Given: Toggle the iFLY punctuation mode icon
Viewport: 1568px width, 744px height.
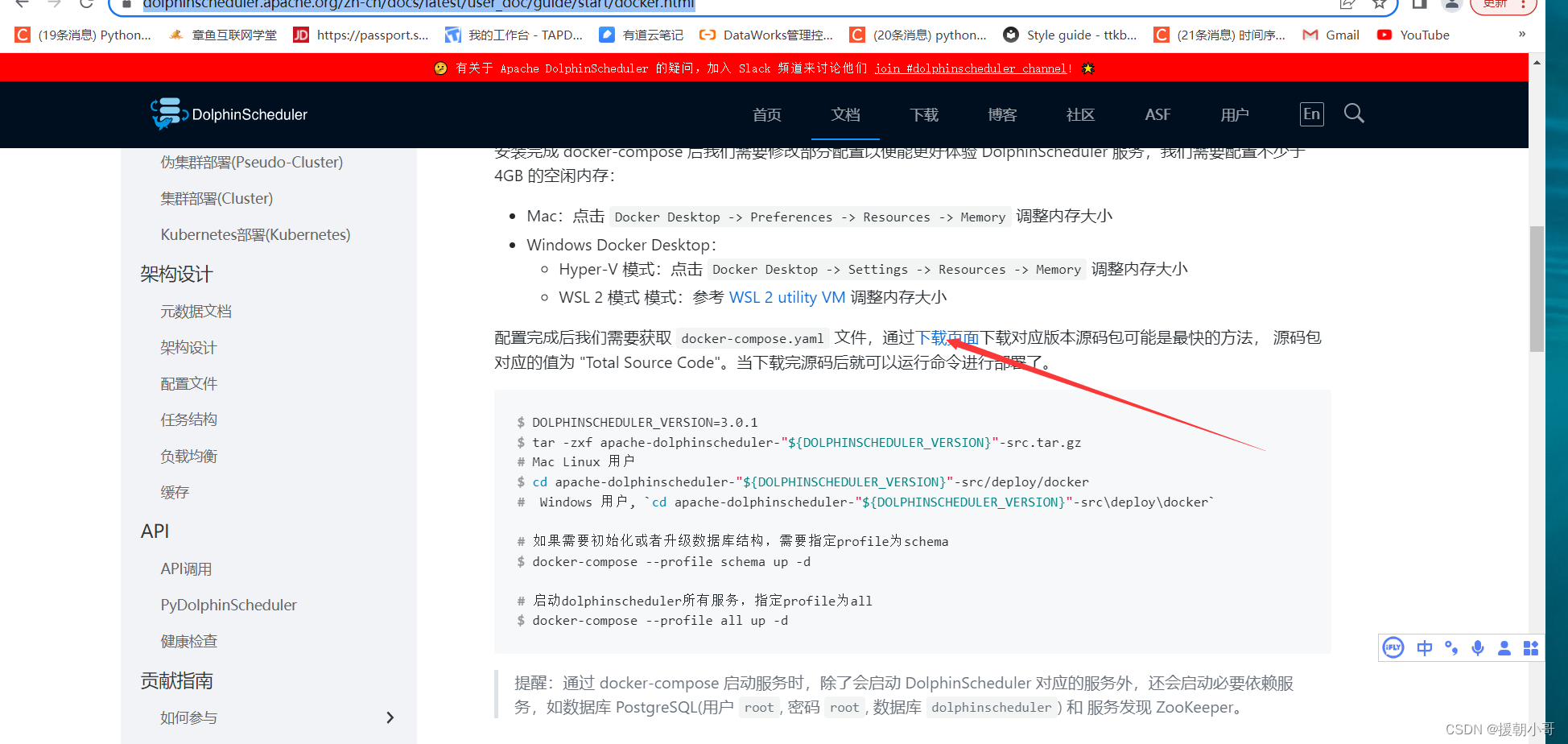Looking at the screenshot, I should click(1451, 647).
